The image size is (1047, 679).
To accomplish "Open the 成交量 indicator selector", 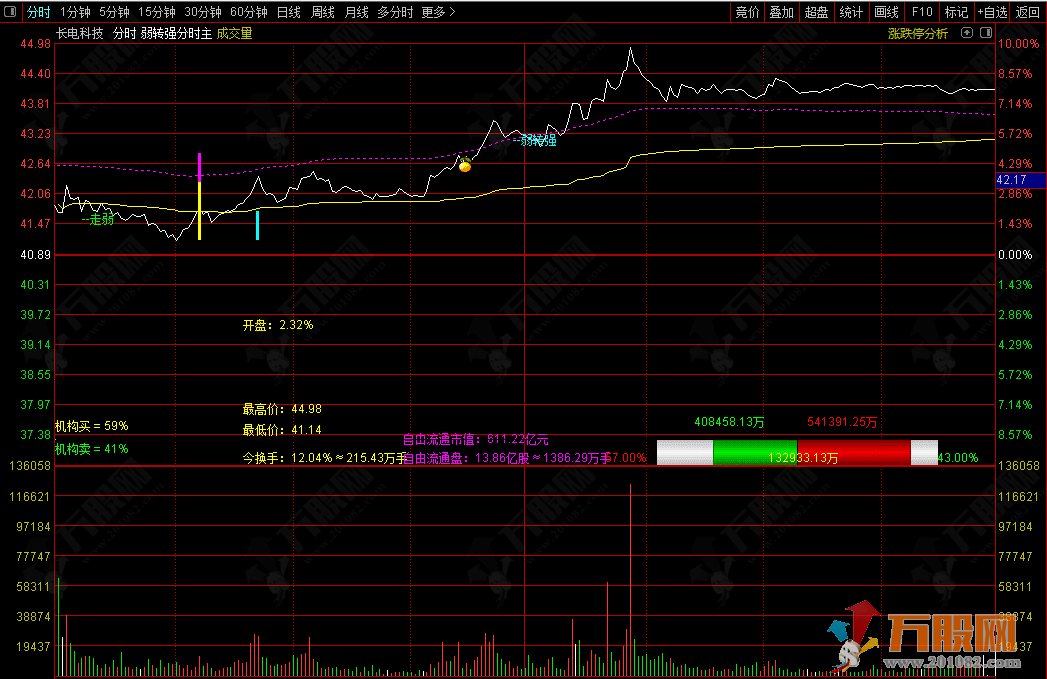I will [234, 33].
